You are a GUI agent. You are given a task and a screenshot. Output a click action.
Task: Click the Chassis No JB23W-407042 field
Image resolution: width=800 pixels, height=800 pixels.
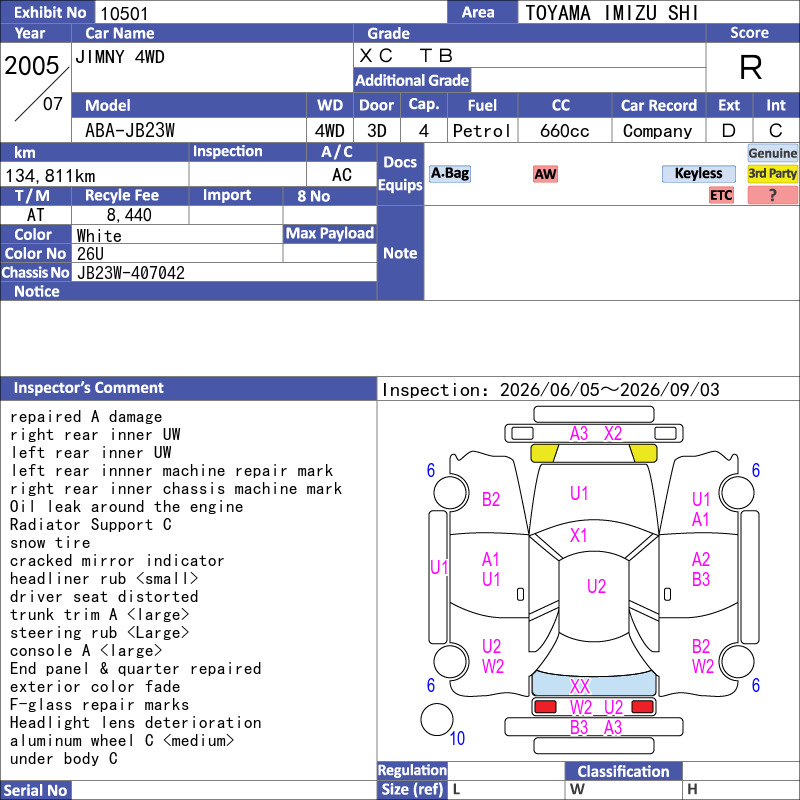[x=224, y=272]
